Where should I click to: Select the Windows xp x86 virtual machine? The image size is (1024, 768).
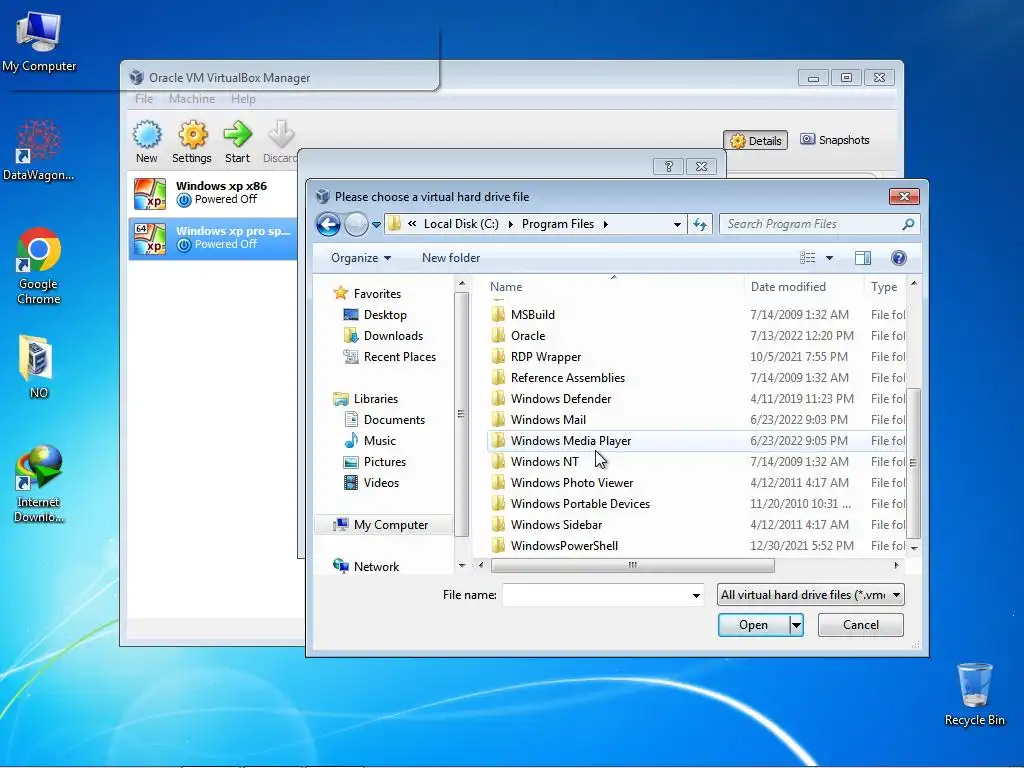click(x=212, y=193)
